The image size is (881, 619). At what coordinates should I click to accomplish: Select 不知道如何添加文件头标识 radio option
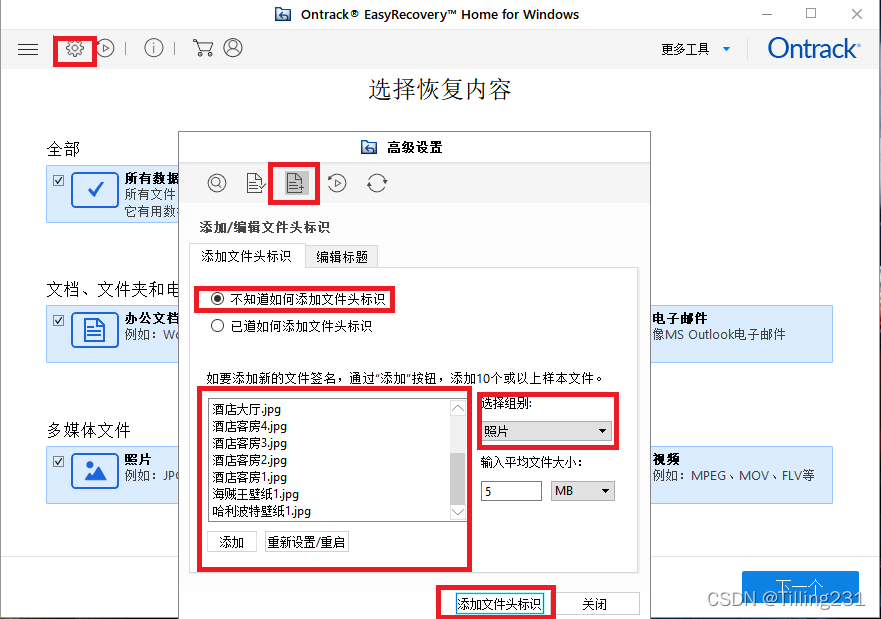point(298,299)
